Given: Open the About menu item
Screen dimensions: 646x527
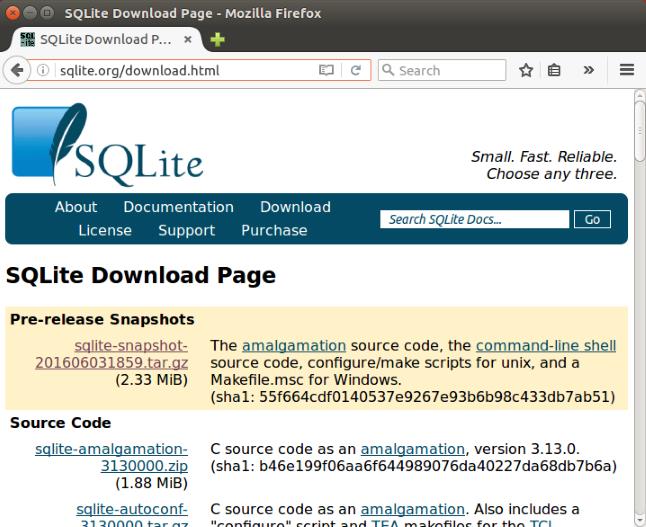Looking at the screenshot, I should 76,207.
